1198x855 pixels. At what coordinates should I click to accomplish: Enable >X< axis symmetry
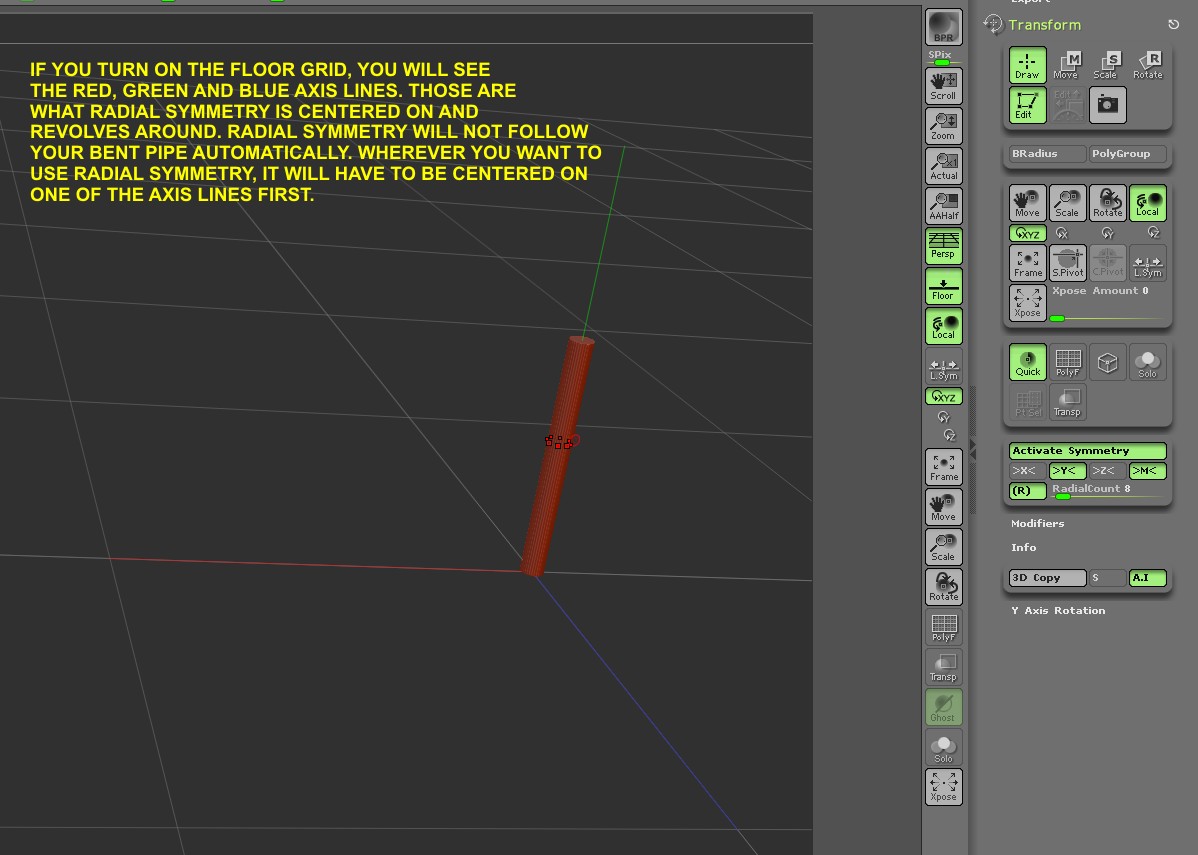[x=1027, y=471]
